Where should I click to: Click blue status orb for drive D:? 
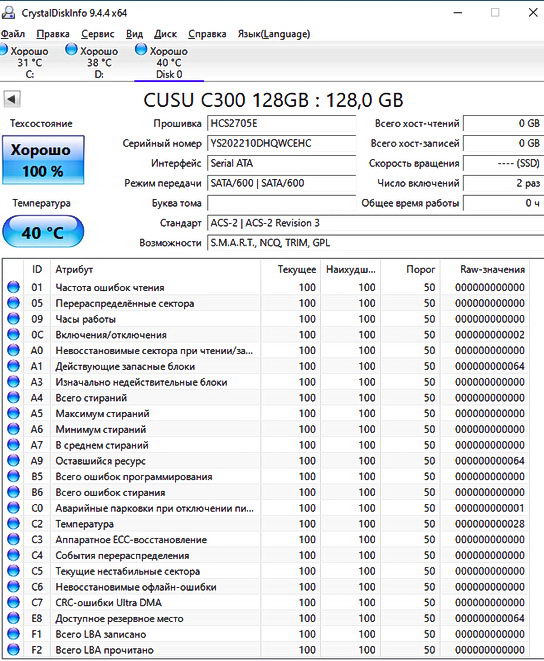pyautogui.click(x=72, y=50)
